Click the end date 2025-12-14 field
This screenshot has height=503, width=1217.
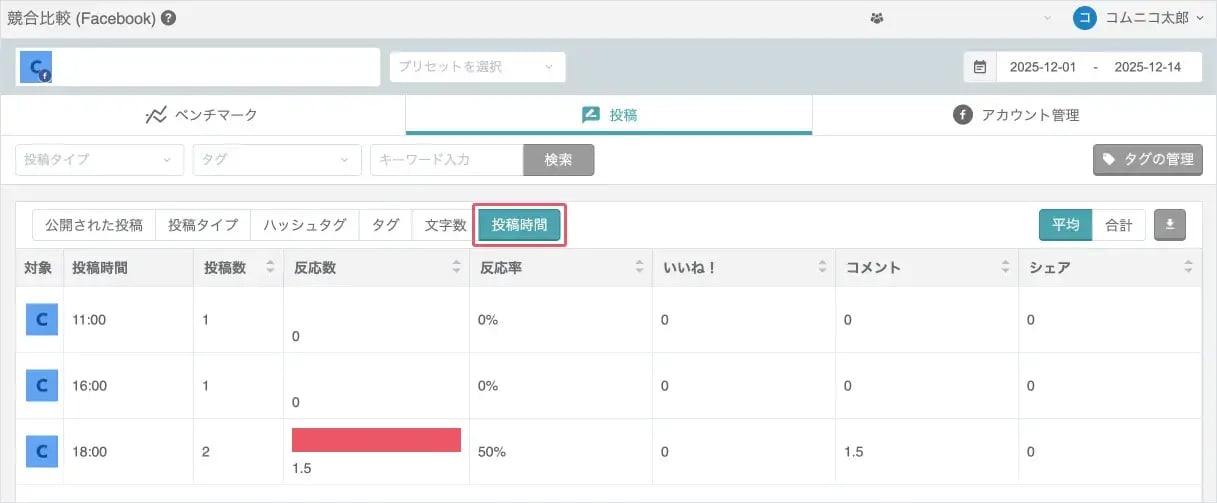click(1148, 67)
